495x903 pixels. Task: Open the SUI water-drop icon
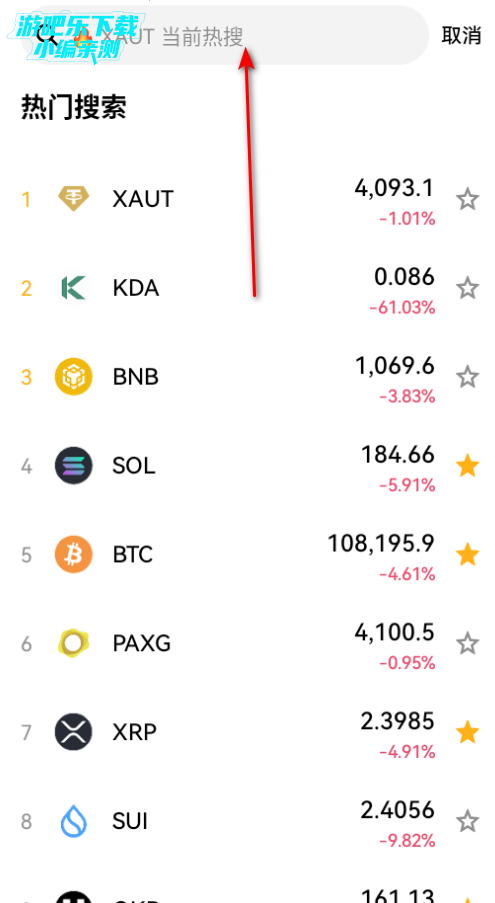(74, 821)
